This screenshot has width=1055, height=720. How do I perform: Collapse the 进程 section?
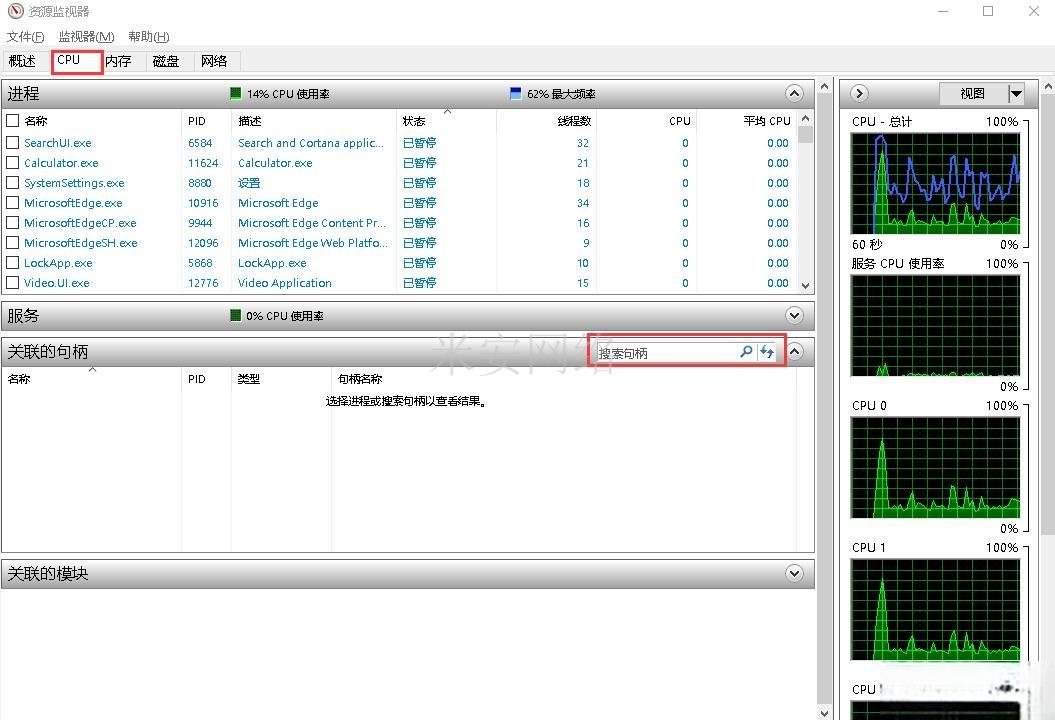pos(795,93)
